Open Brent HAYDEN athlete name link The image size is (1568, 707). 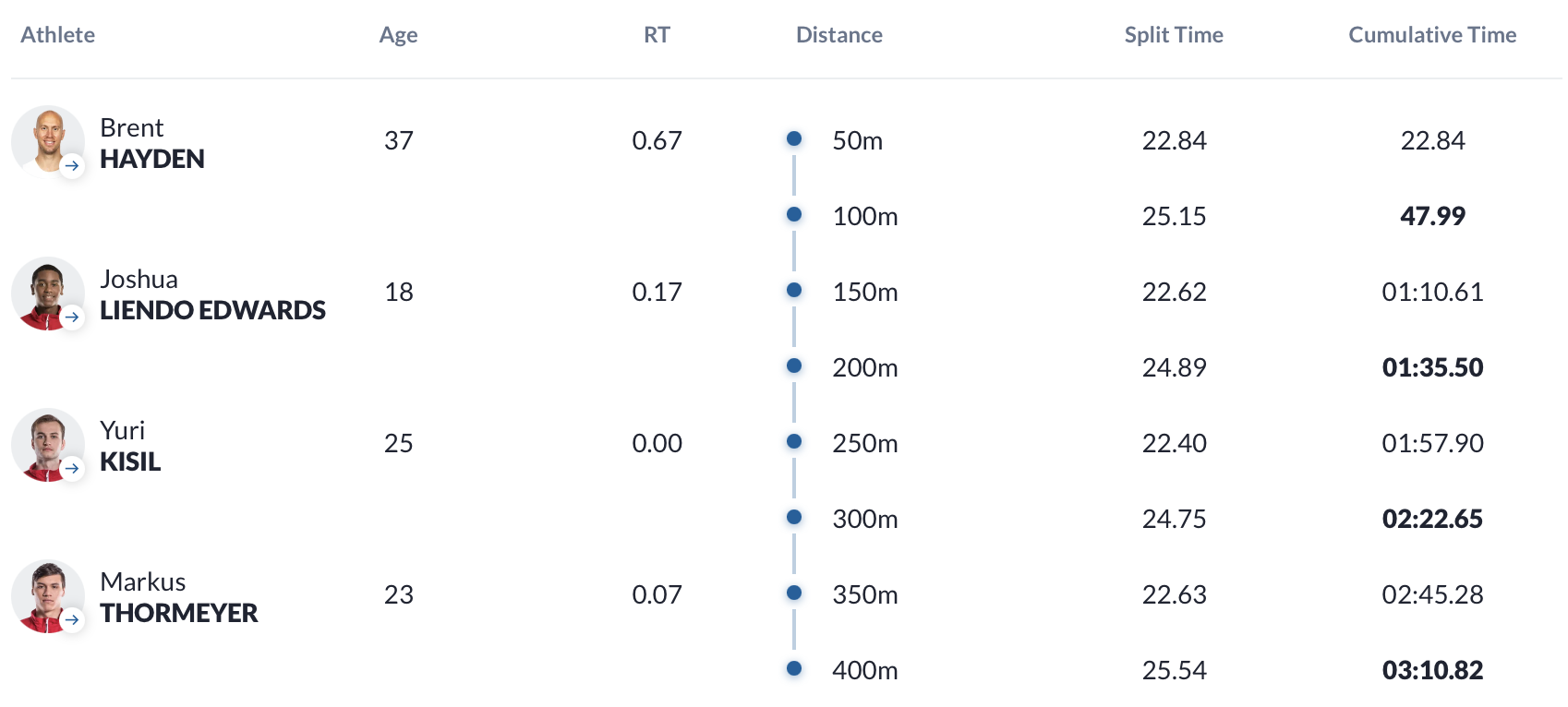point(152,143)
